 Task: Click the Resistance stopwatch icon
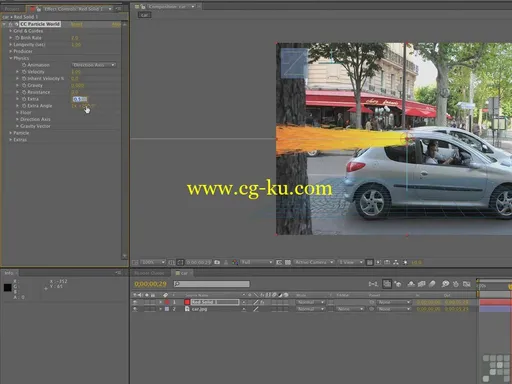coord(24,92)
